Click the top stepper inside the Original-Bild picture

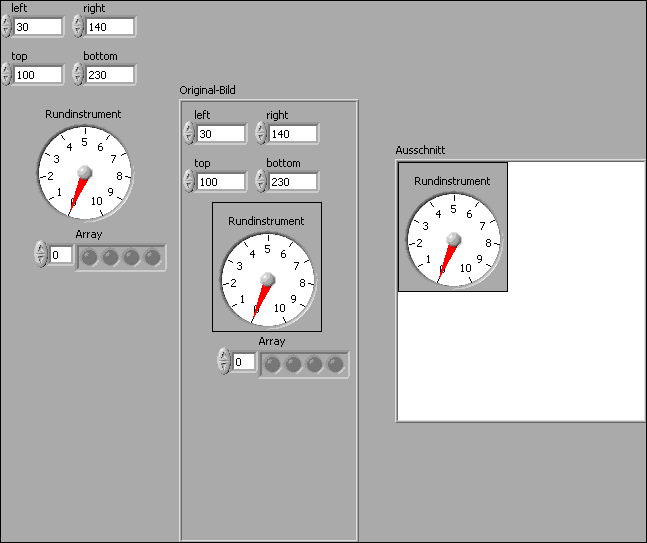[x=189, y=181]
